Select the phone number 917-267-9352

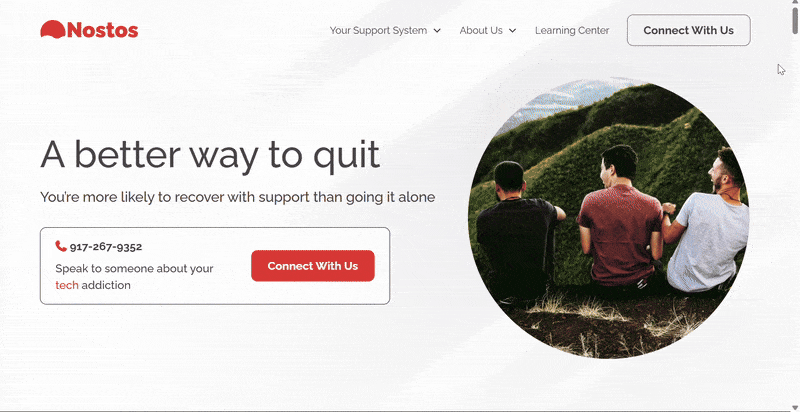pos(106,247)
